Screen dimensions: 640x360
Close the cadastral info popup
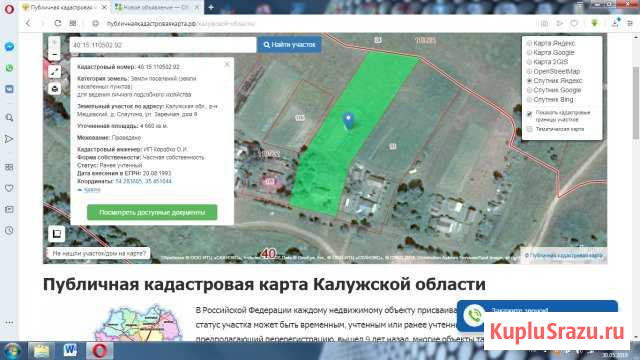click(227, 64)
